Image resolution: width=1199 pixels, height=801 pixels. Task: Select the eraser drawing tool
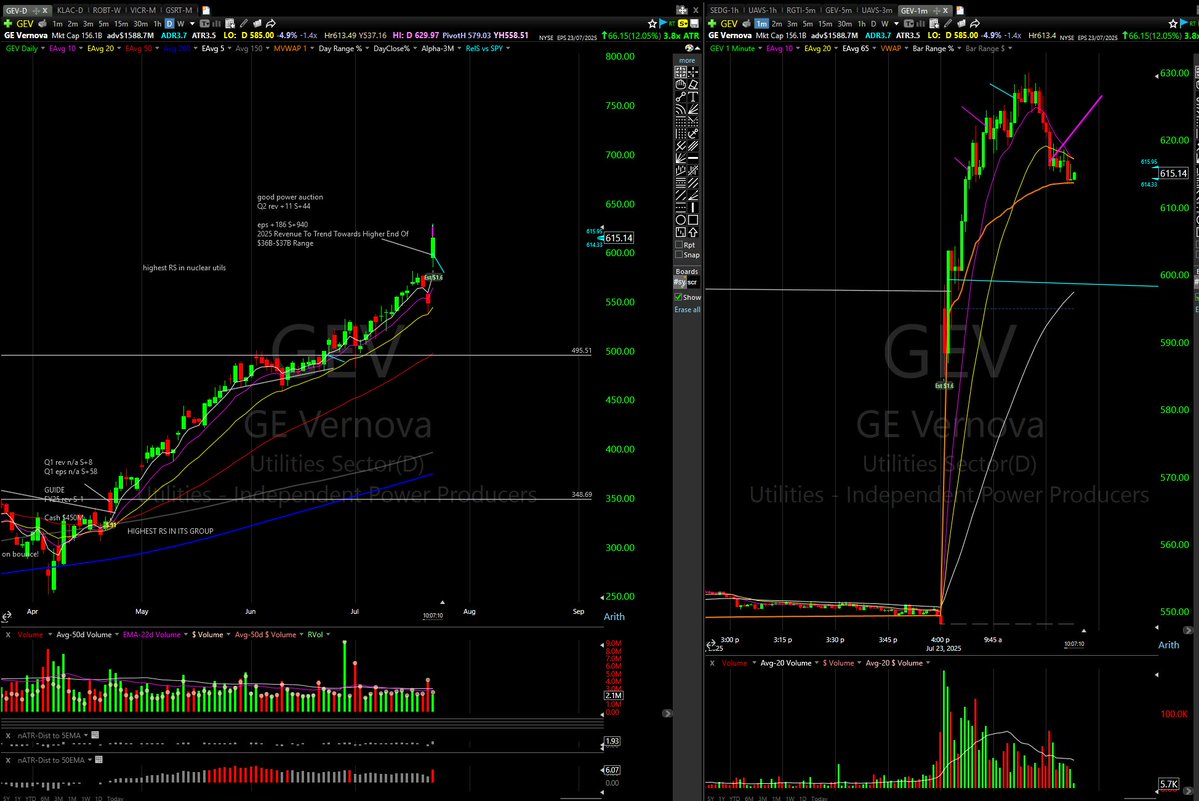click(693, 85)
